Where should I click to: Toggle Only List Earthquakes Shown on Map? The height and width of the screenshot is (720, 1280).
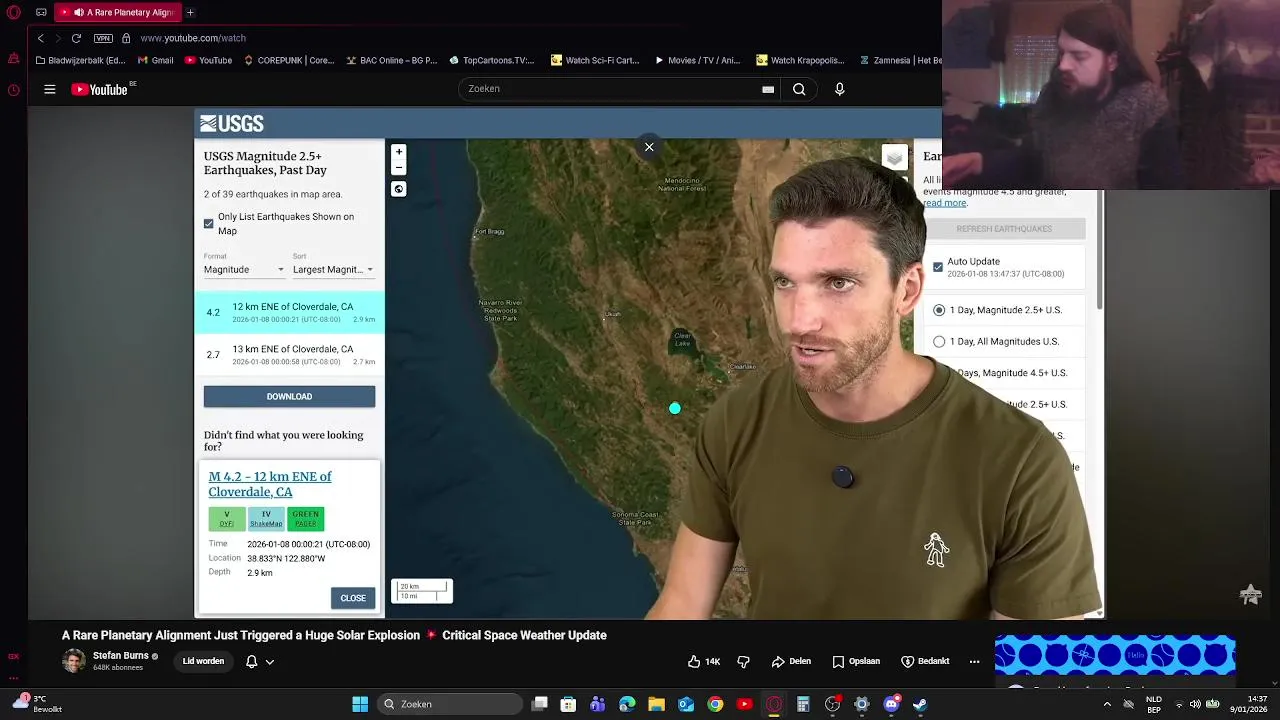tap(209, 223)
